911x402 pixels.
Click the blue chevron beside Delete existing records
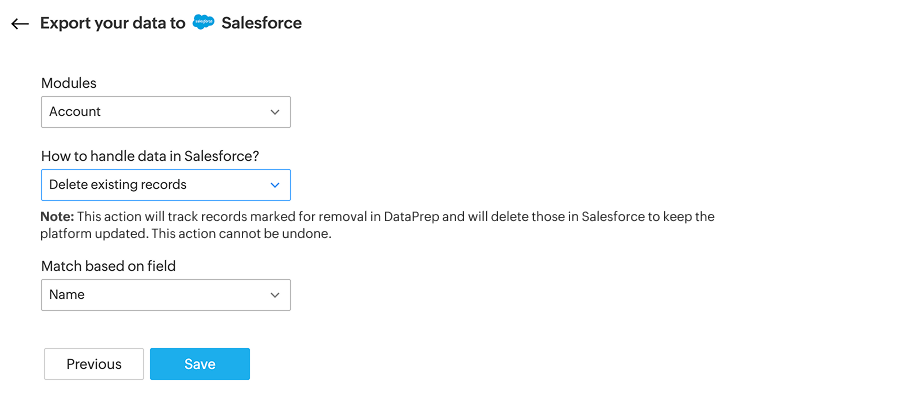[x=275, y=185]
